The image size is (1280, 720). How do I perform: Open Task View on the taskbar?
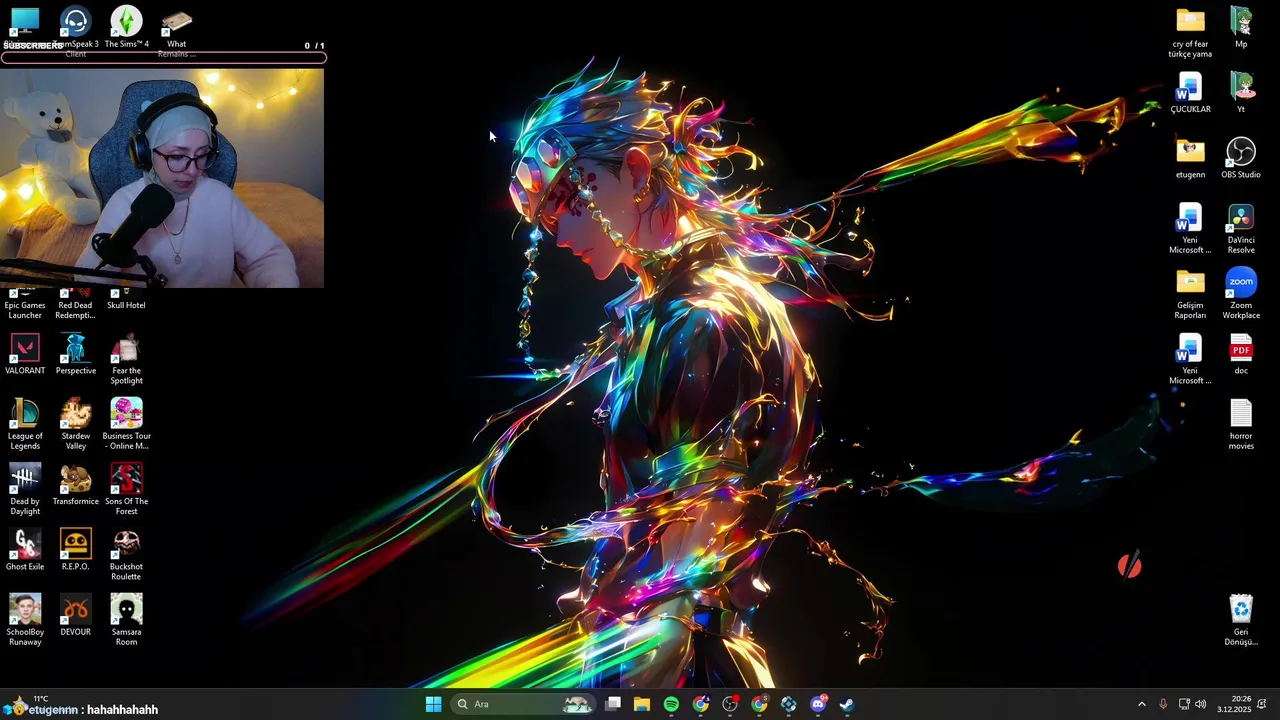click(x=613, y=704)
